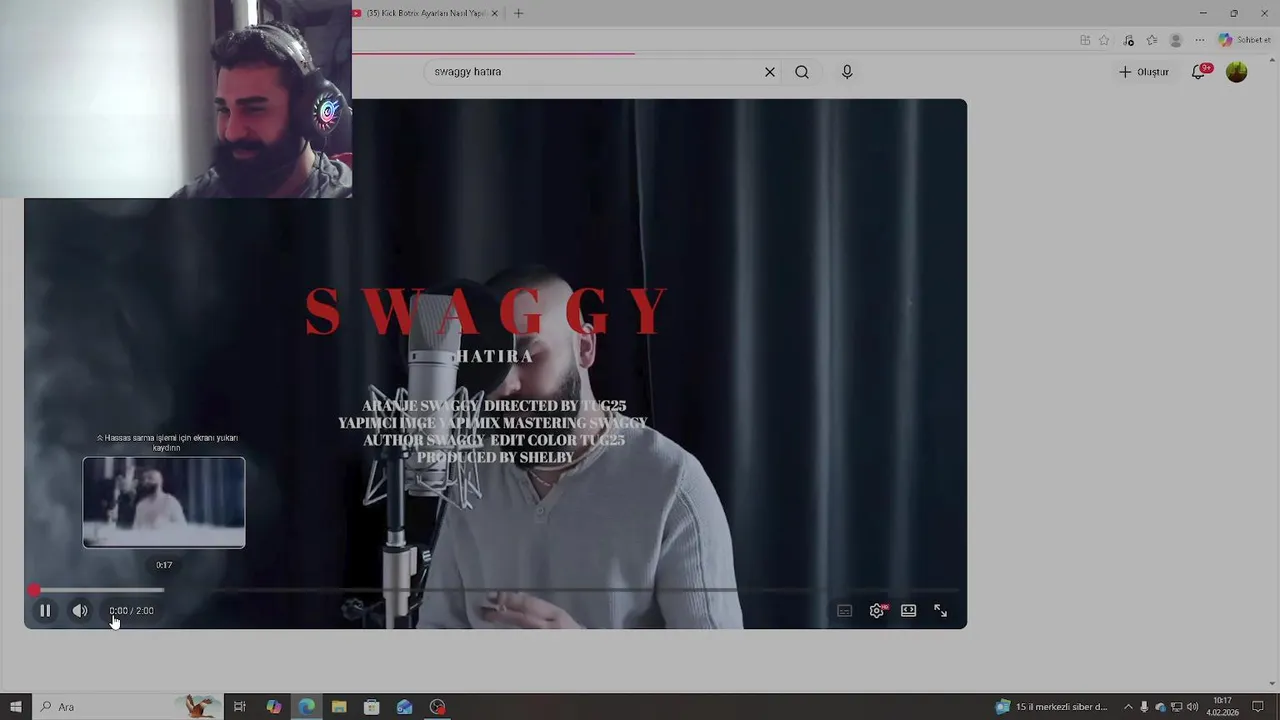Image resolution: width=1280 pixels, height=720 pixels.
Task: Add this page to favorites star
Action: [1104, 40]
